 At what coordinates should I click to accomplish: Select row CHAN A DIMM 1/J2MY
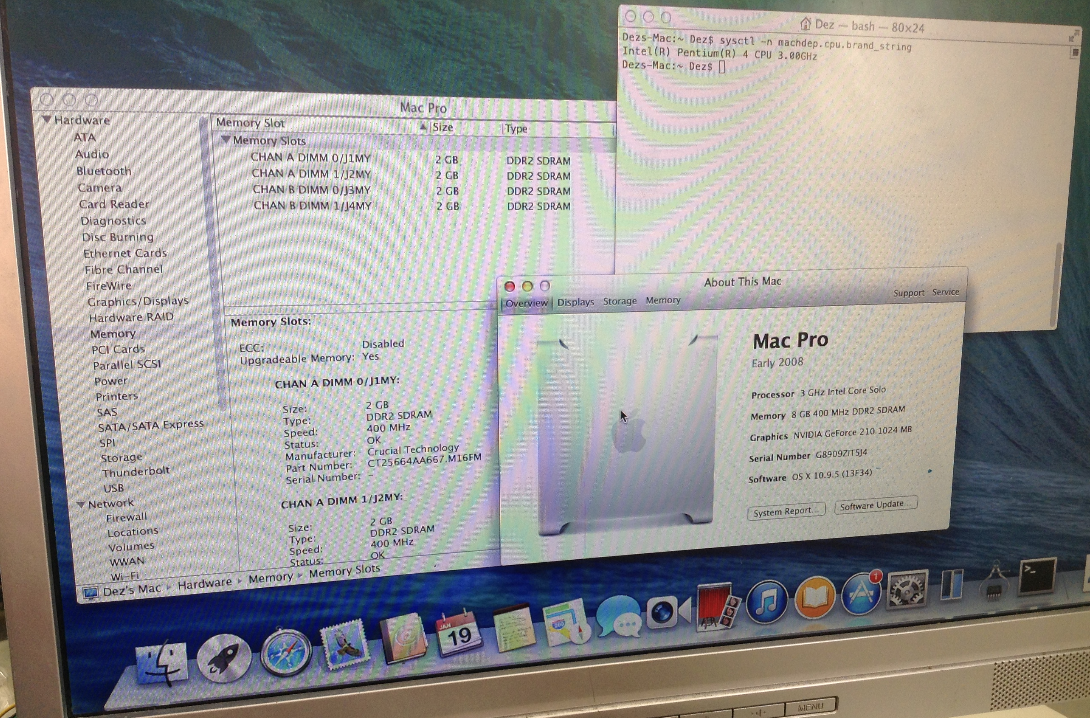[x=414, y=174]
